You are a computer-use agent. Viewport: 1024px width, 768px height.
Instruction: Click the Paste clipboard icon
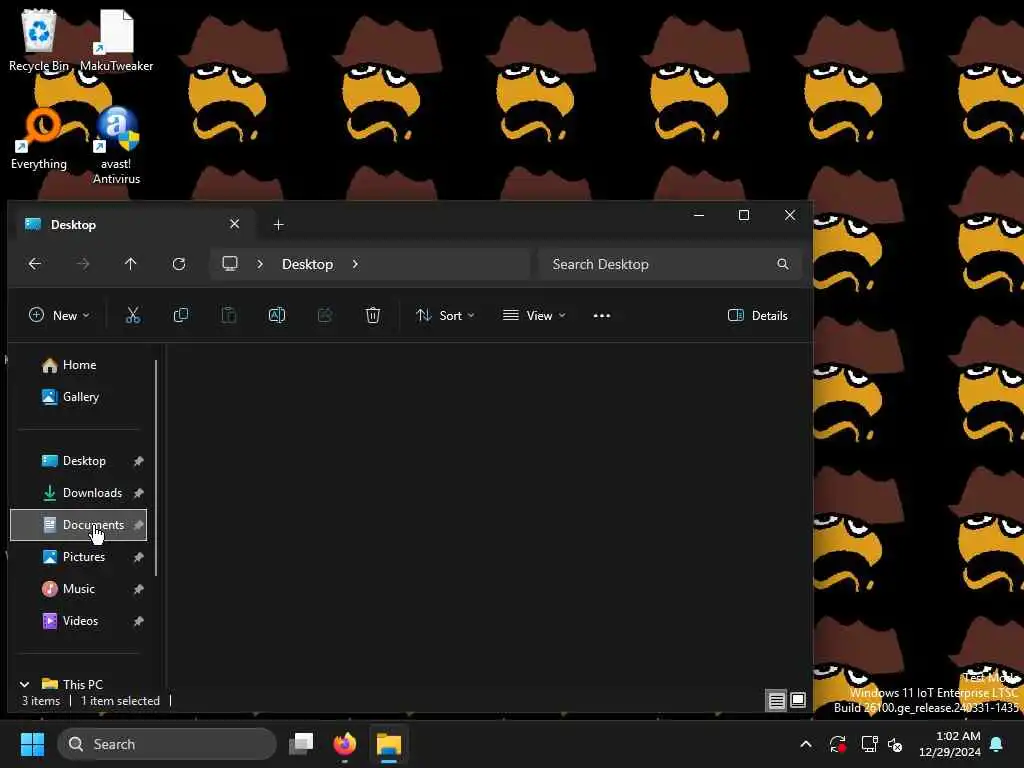pyautogui.click(x=229, y=315)
